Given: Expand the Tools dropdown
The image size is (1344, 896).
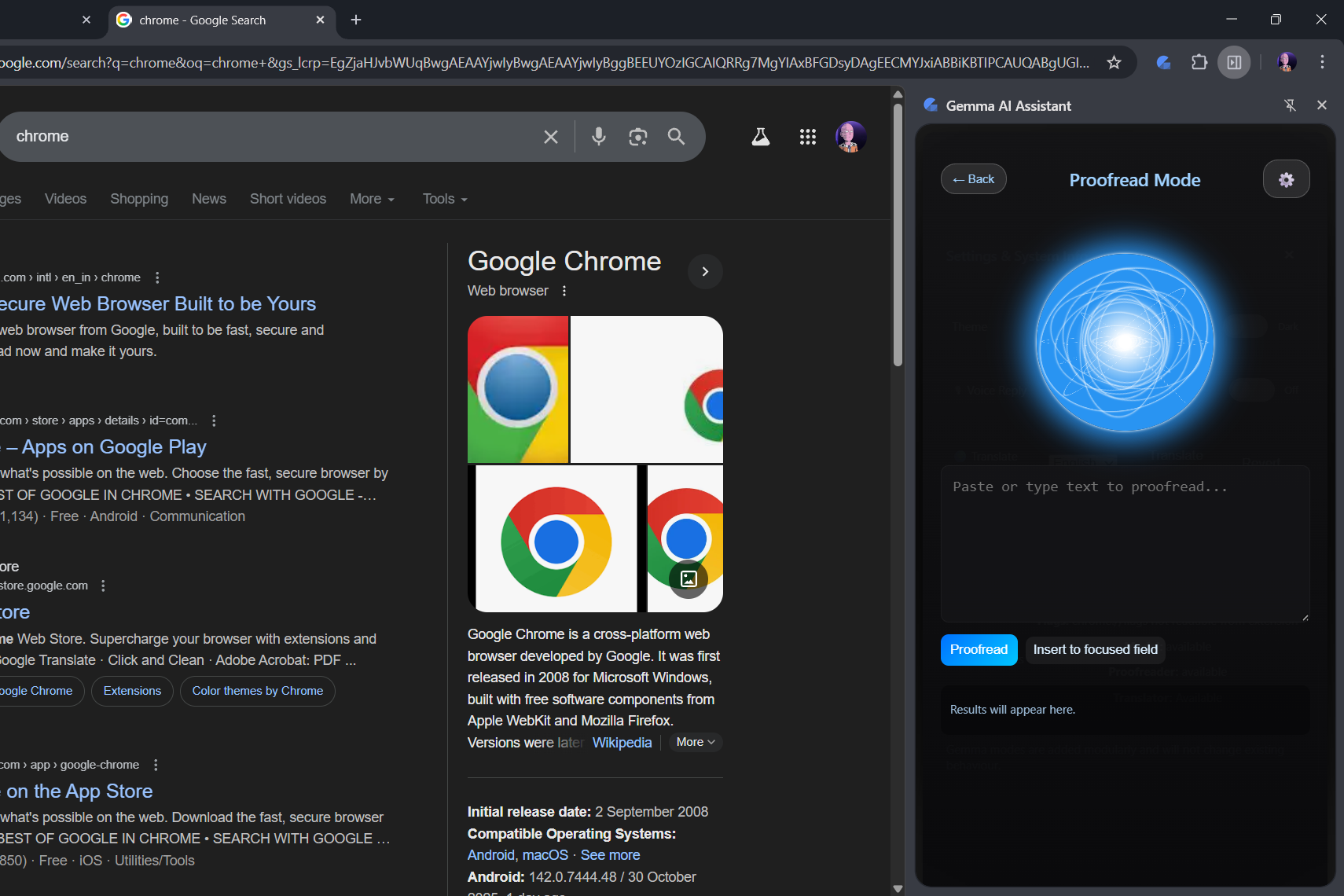Looking at the screenshot, I should click(445, 199).
